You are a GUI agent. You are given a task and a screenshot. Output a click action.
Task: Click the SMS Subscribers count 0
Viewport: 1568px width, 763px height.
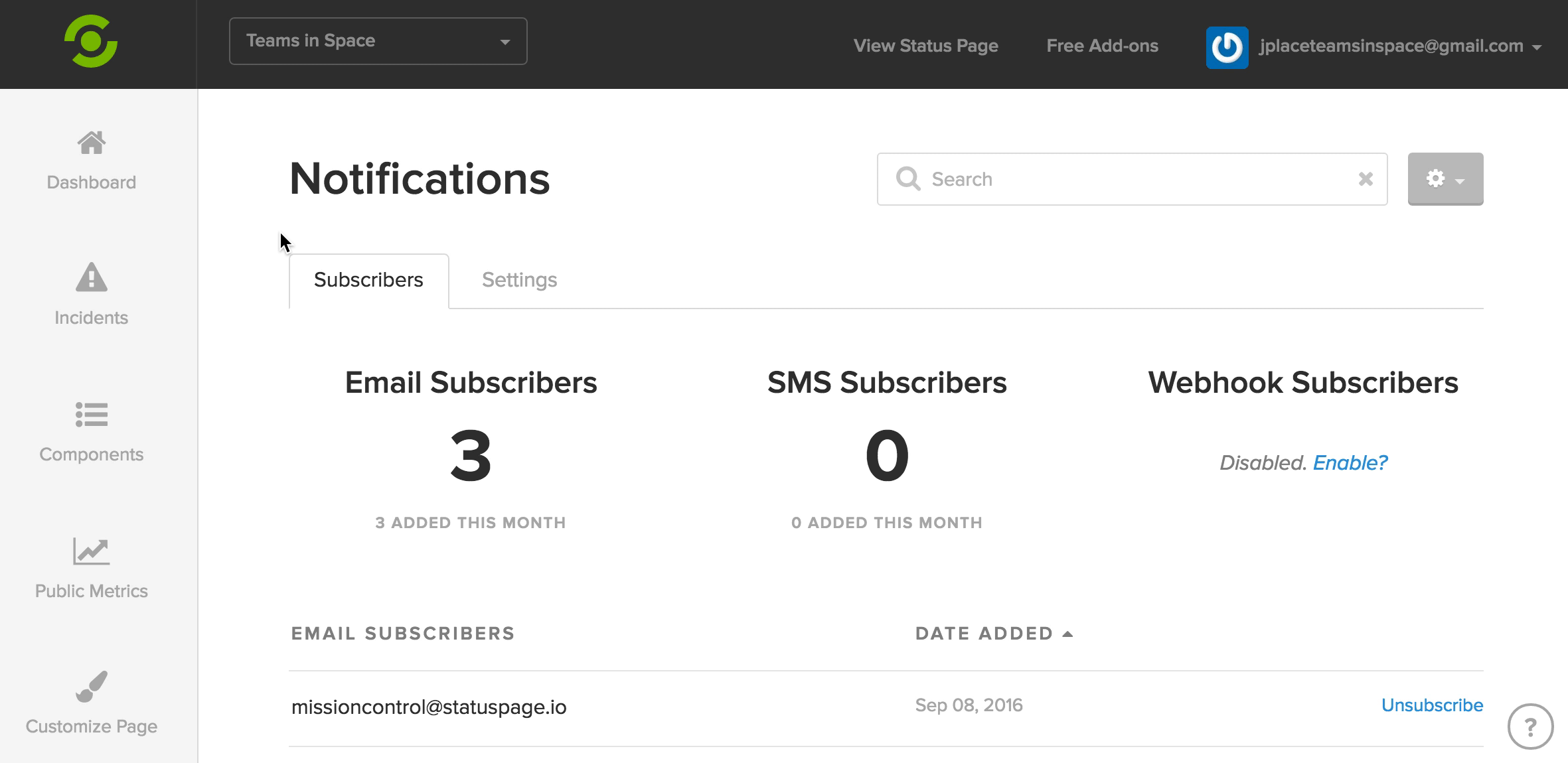pos(887,456)
